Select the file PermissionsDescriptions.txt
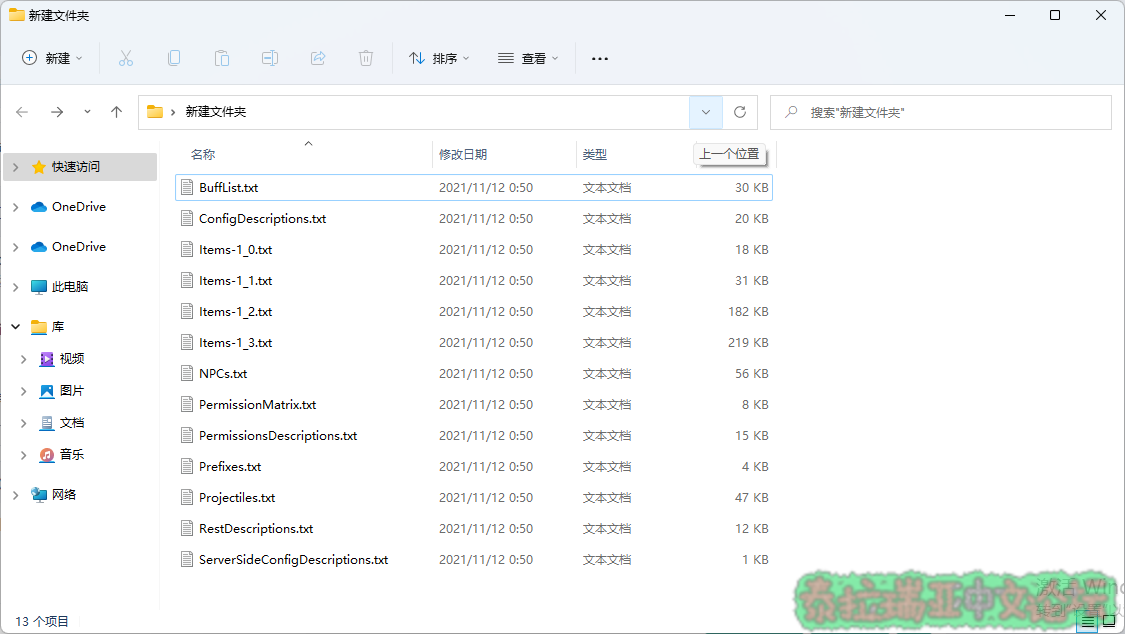 278,435
